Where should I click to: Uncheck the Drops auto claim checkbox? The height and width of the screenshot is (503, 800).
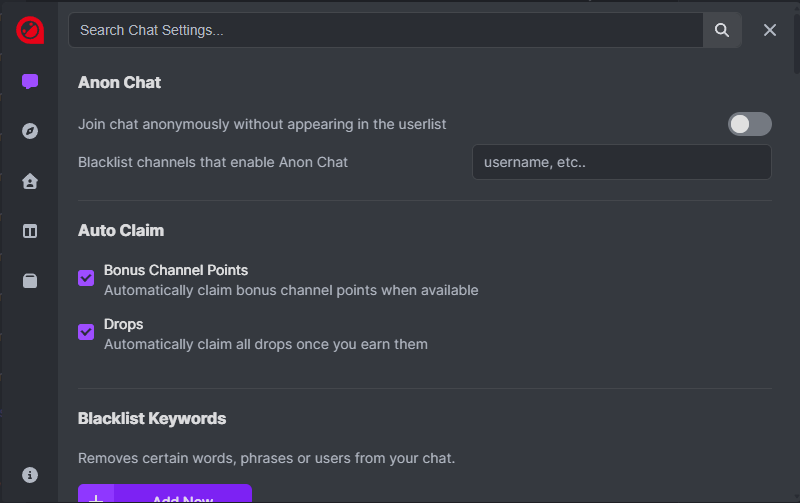pyautogui.click(x=86, y=332)
